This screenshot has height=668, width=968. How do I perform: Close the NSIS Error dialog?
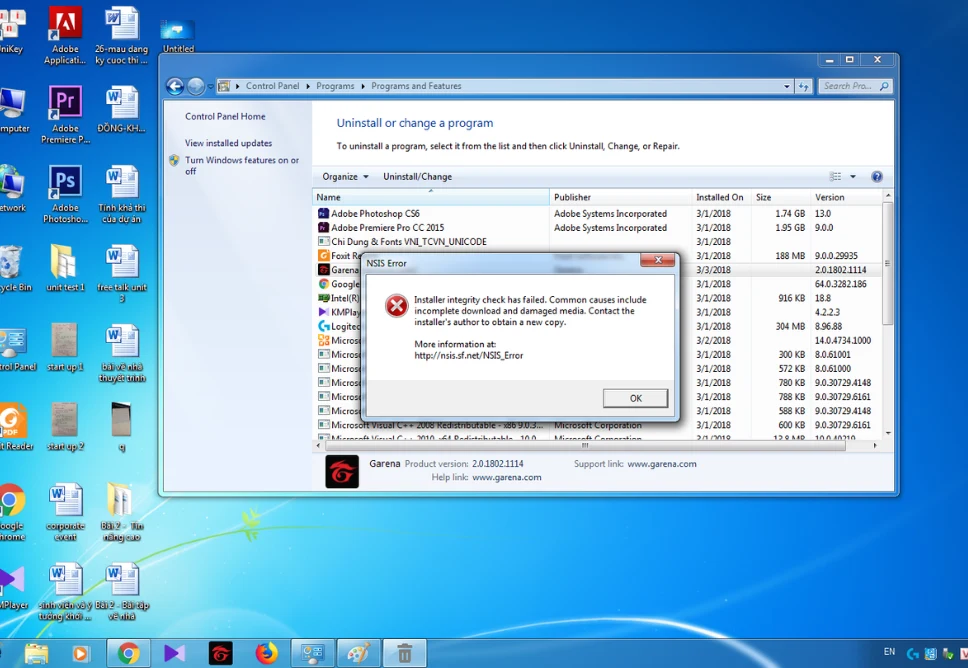coord(658,260)
